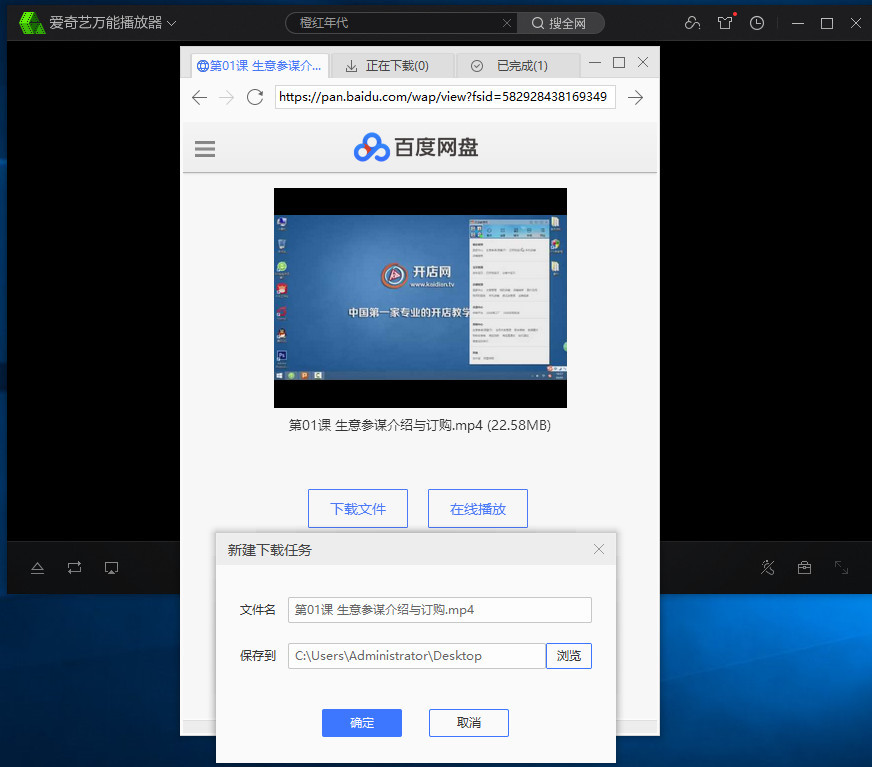The width and height of the screenshot is (872, 767).
Task: Click the open file eject icon in player bar
Action: (x=37, y=568)
